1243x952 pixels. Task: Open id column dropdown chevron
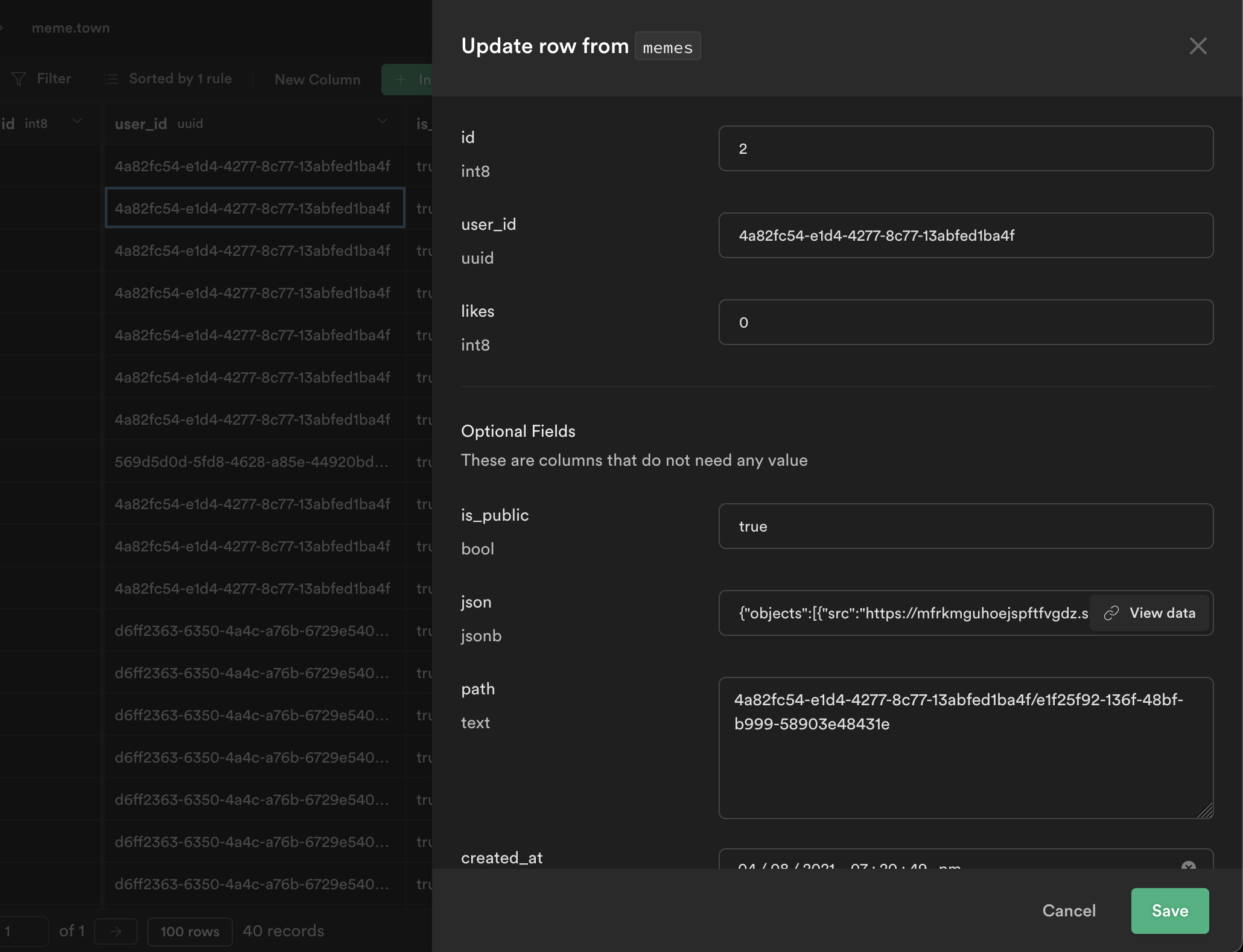(77, 122)
